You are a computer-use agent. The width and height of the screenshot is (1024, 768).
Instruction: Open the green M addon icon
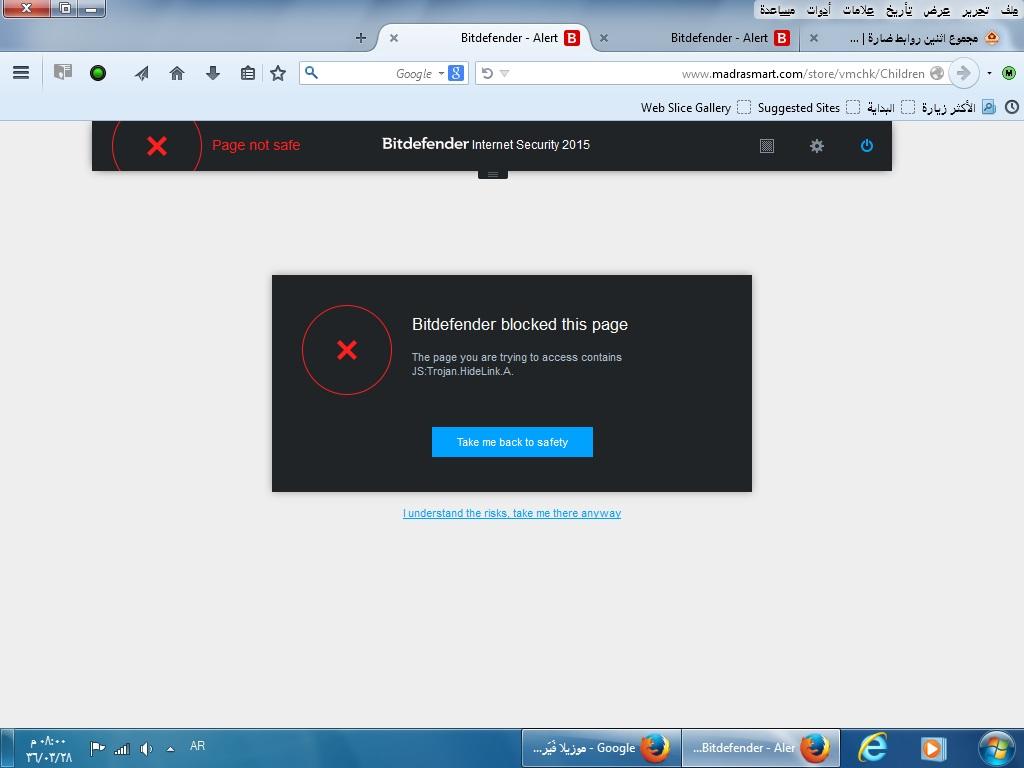(1009, 73)
